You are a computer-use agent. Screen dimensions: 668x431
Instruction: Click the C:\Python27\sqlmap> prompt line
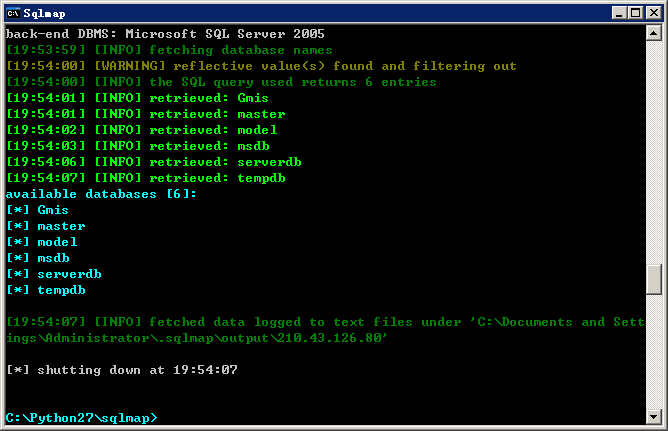(x=81, y=418)
